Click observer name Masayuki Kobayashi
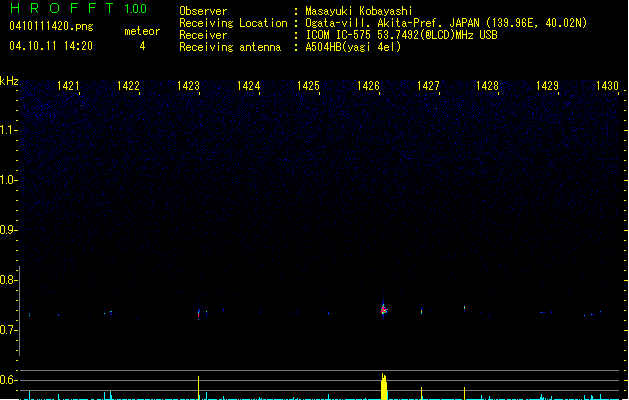629x400 pixels. point(359,11)
